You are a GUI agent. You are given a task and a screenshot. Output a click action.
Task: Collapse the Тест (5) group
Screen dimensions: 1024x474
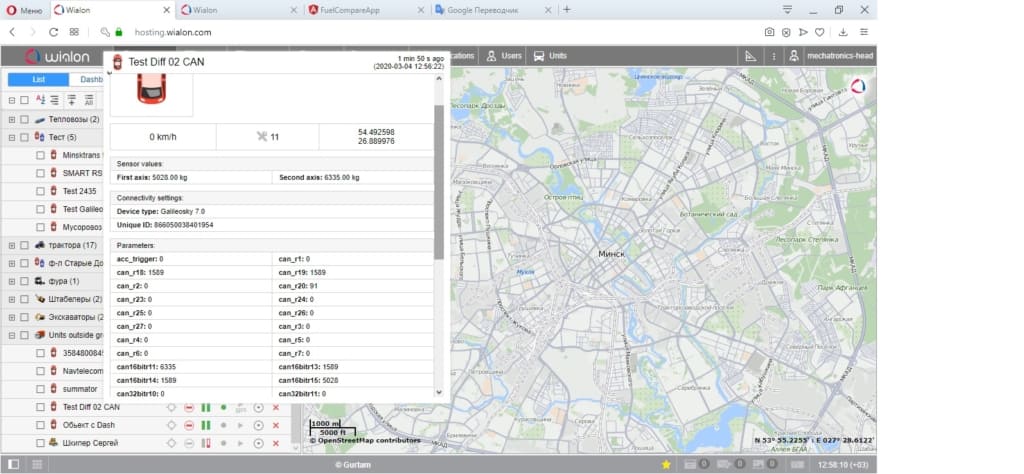12,138
